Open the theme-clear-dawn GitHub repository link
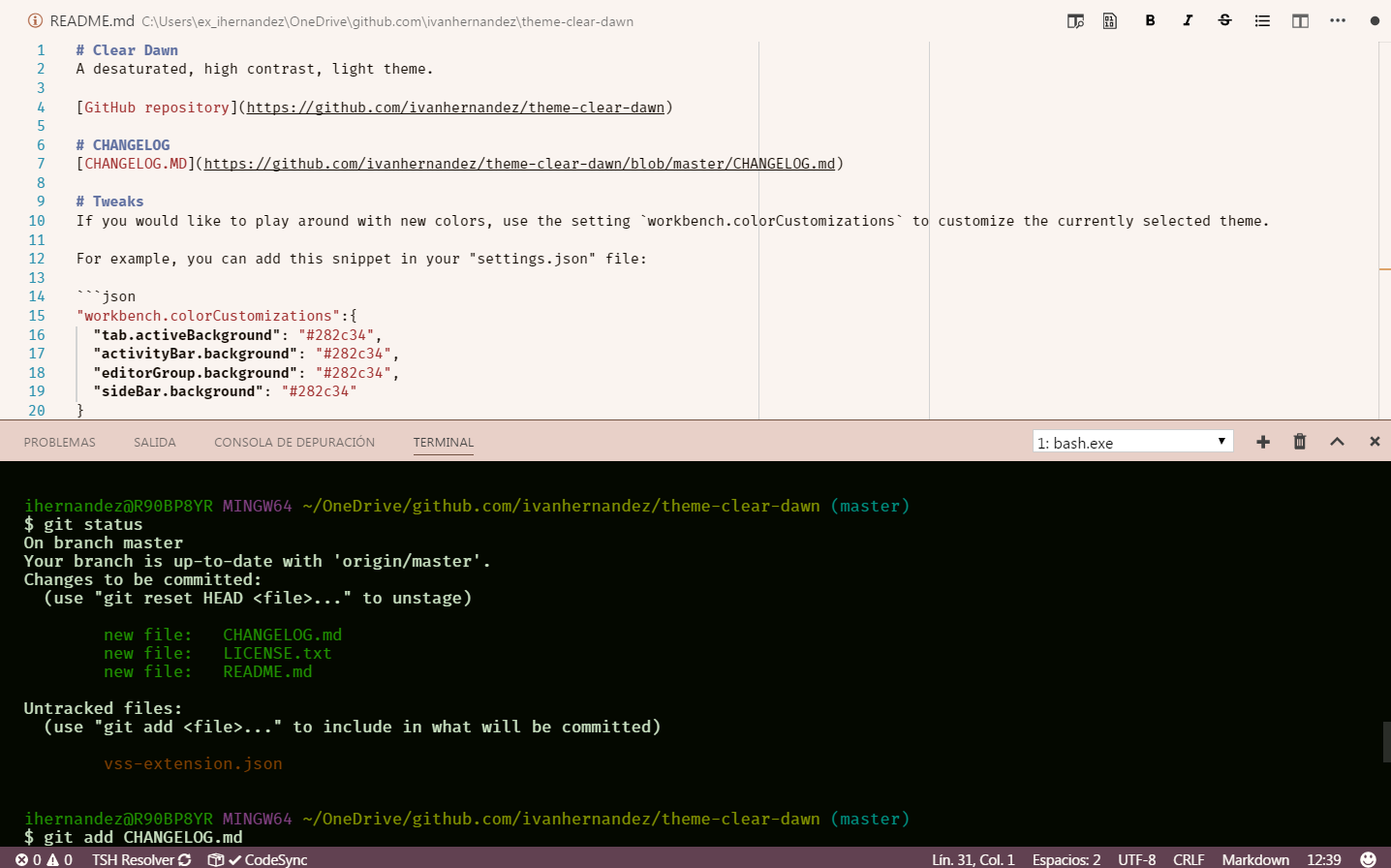The width and height of the screenshot is (1391, 868). pyautogui.click(x=455, y=108)
